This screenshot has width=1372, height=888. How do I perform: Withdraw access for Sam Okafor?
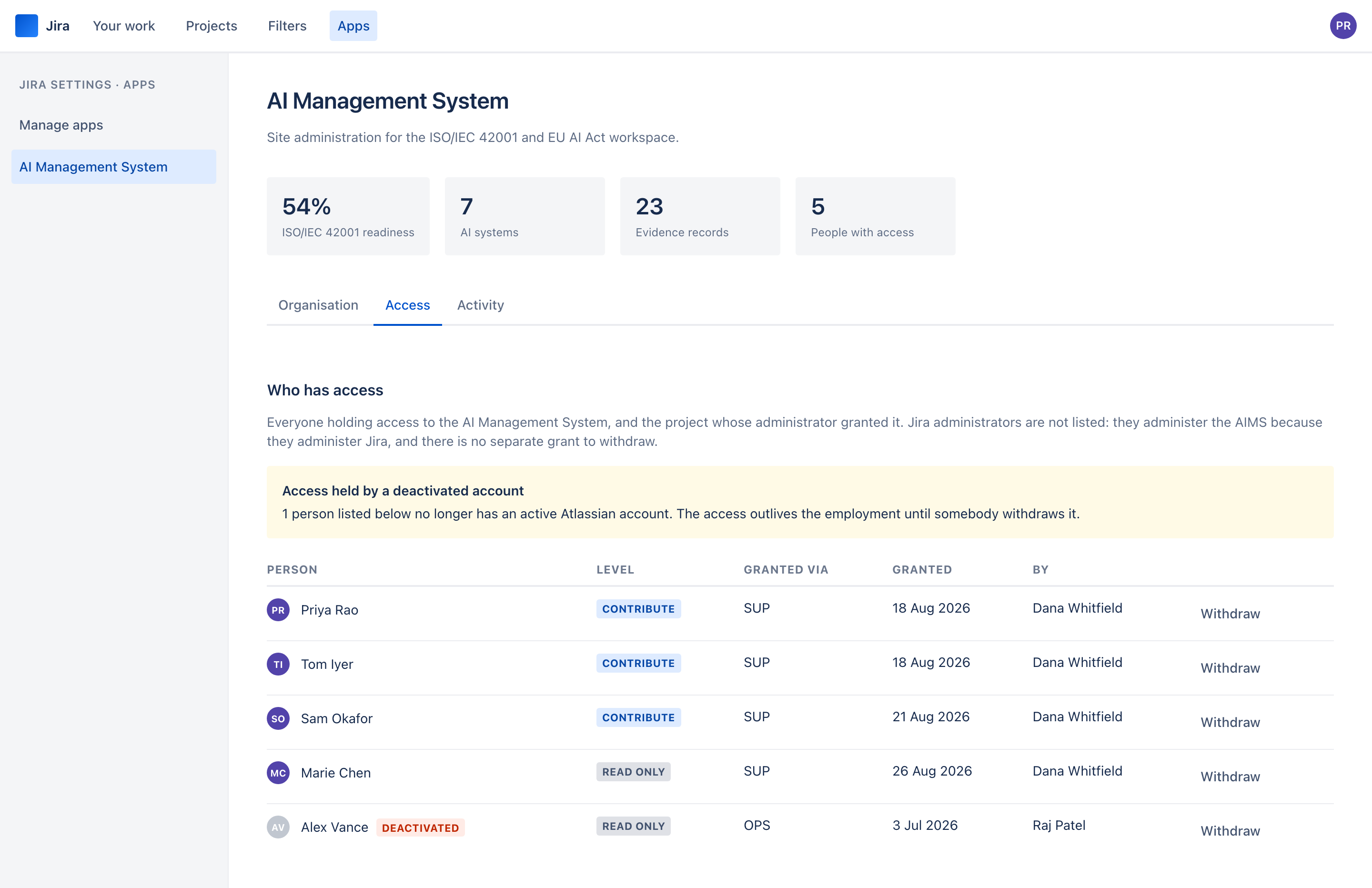1230,722
